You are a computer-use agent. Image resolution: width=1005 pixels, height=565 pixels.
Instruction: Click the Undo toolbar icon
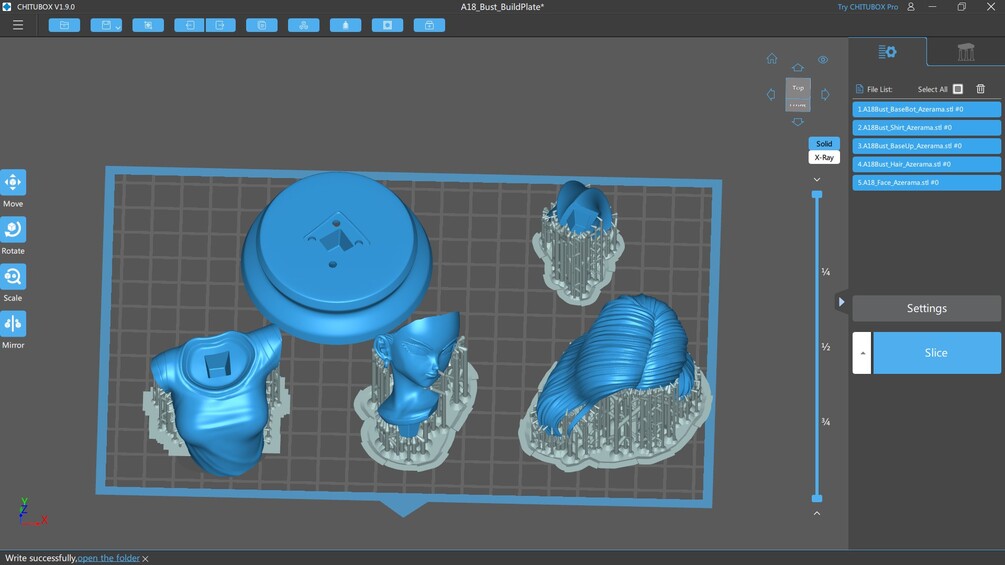(190, 26)
